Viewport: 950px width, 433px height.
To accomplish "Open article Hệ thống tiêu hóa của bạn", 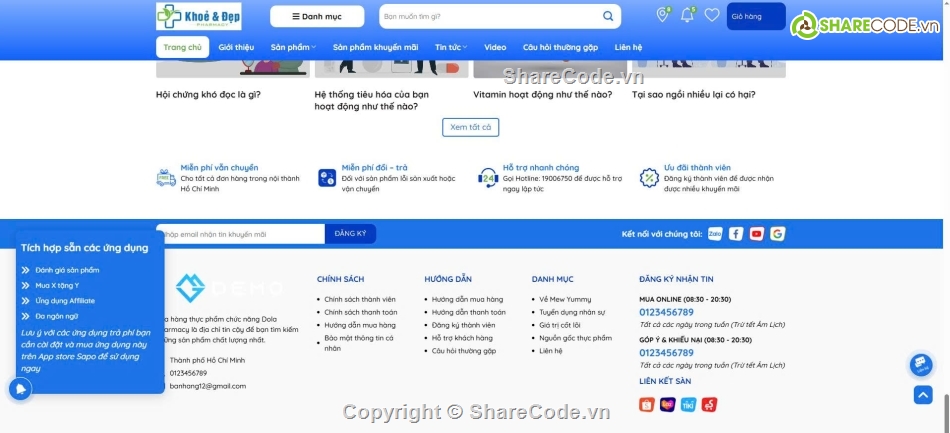I will coord(372,100).
